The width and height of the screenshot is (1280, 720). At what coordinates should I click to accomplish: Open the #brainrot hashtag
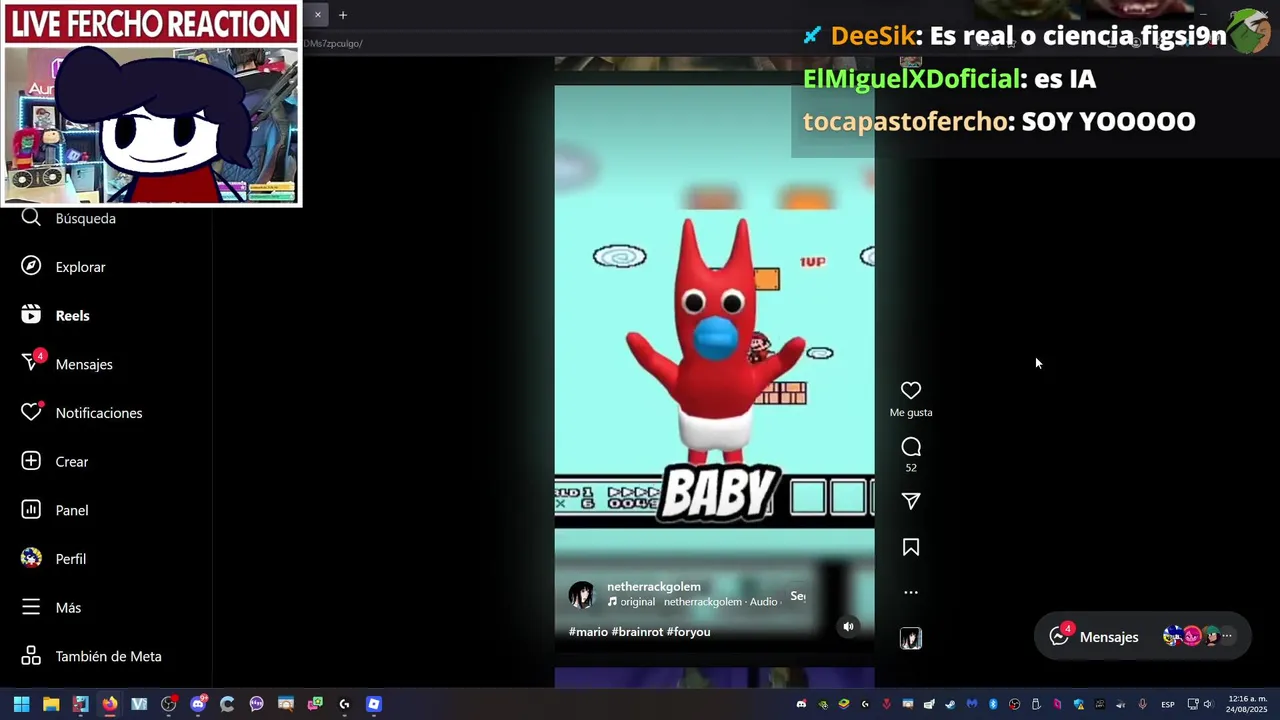(636, 632)
